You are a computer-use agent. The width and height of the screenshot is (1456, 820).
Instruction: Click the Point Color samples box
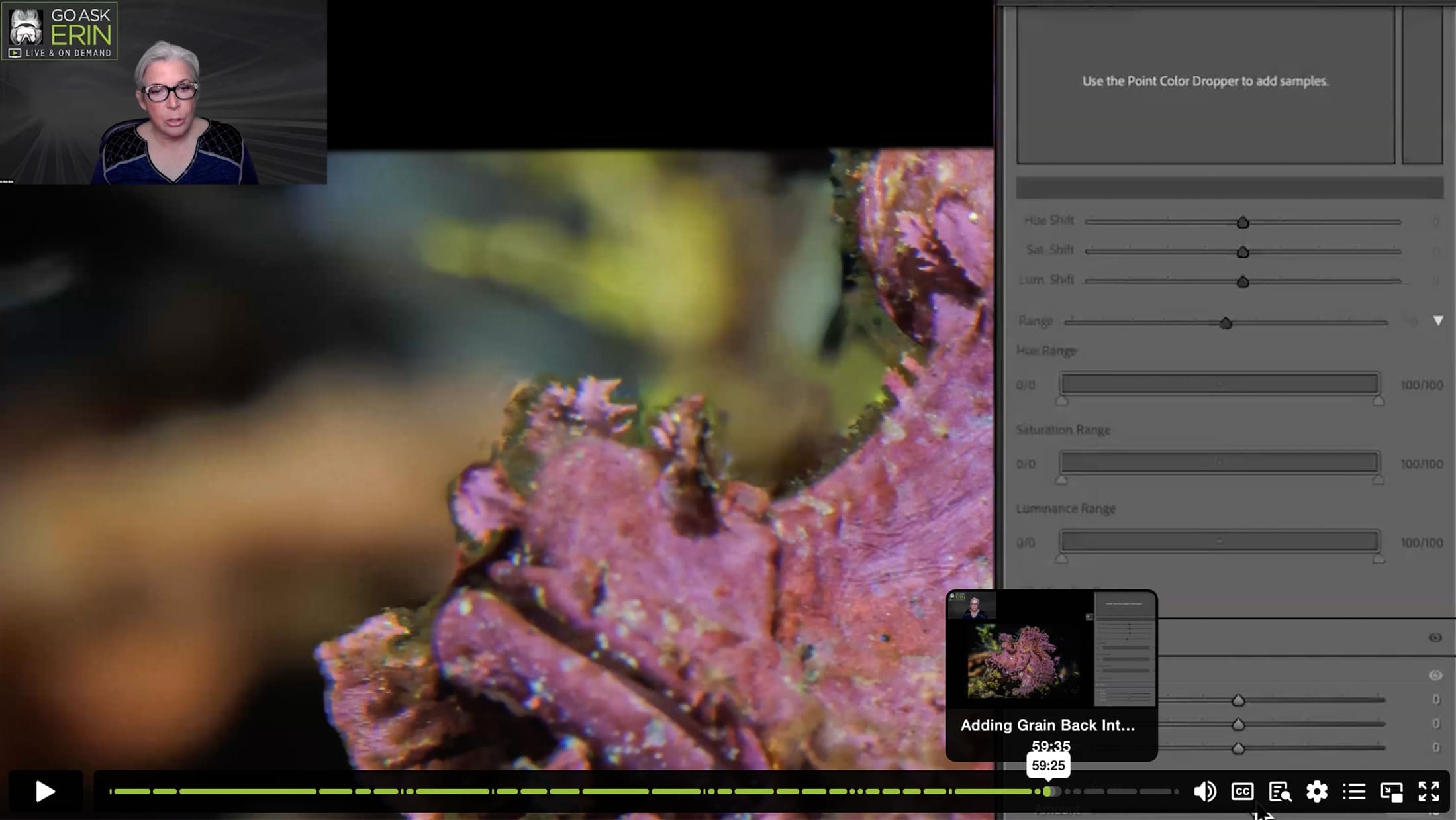click(x=1206, y=85)
